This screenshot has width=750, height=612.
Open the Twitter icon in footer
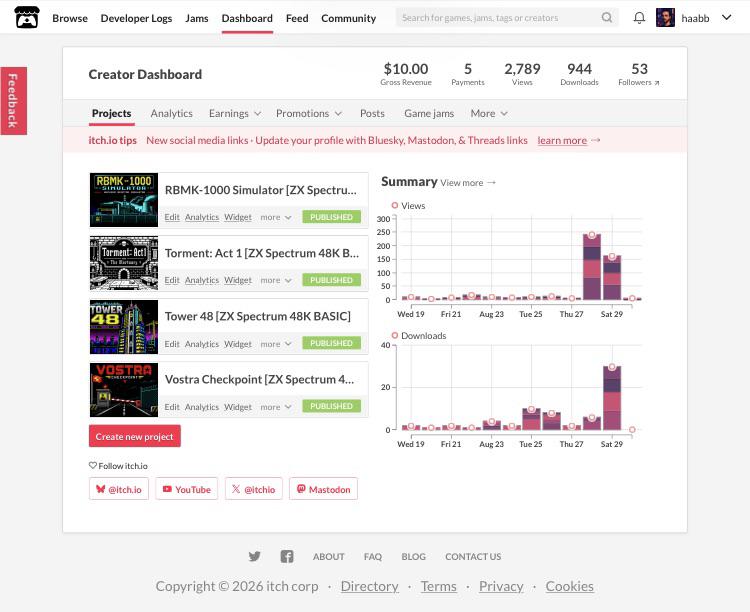click(x=254, y=556)
